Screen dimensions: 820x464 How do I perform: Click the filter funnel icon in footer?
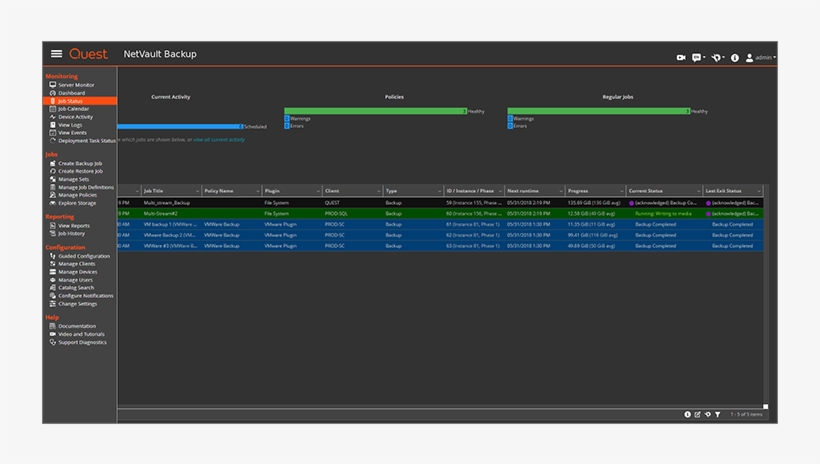pos(717,414)
